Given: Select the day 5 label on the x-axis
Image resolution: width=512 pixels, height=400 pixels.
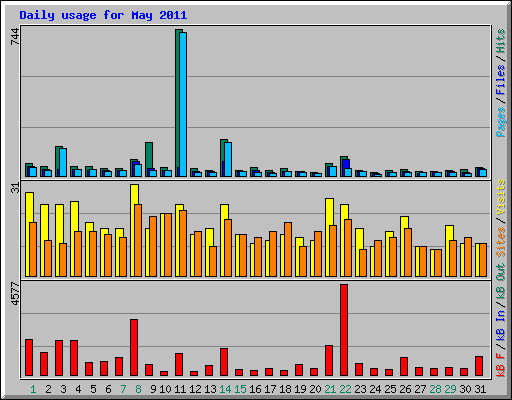Looking at the screenshot, I should click(x=93, y=389).
